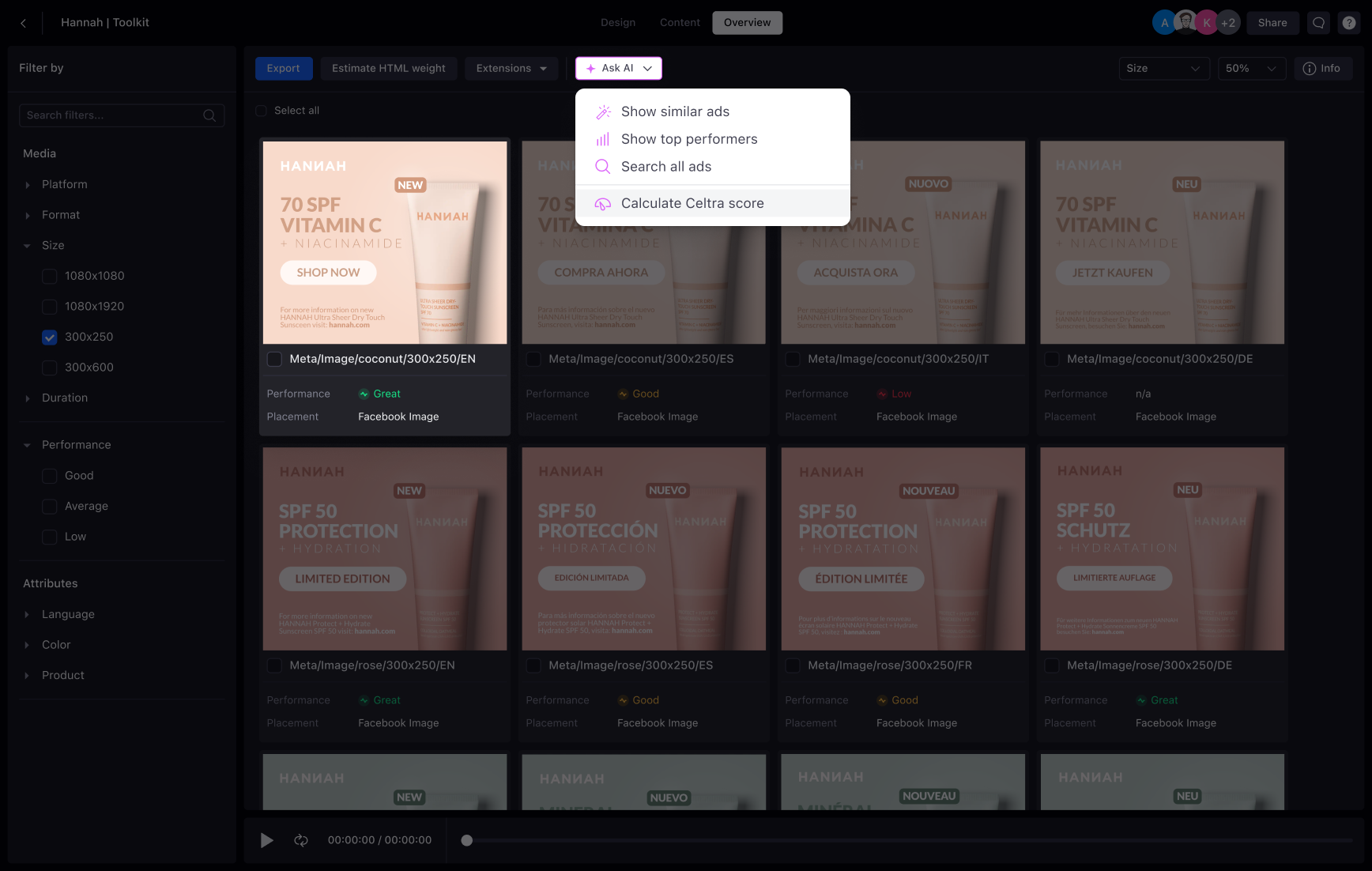Switch to the Content tab
Screen dimensions: 1372x871
(680, 23)
